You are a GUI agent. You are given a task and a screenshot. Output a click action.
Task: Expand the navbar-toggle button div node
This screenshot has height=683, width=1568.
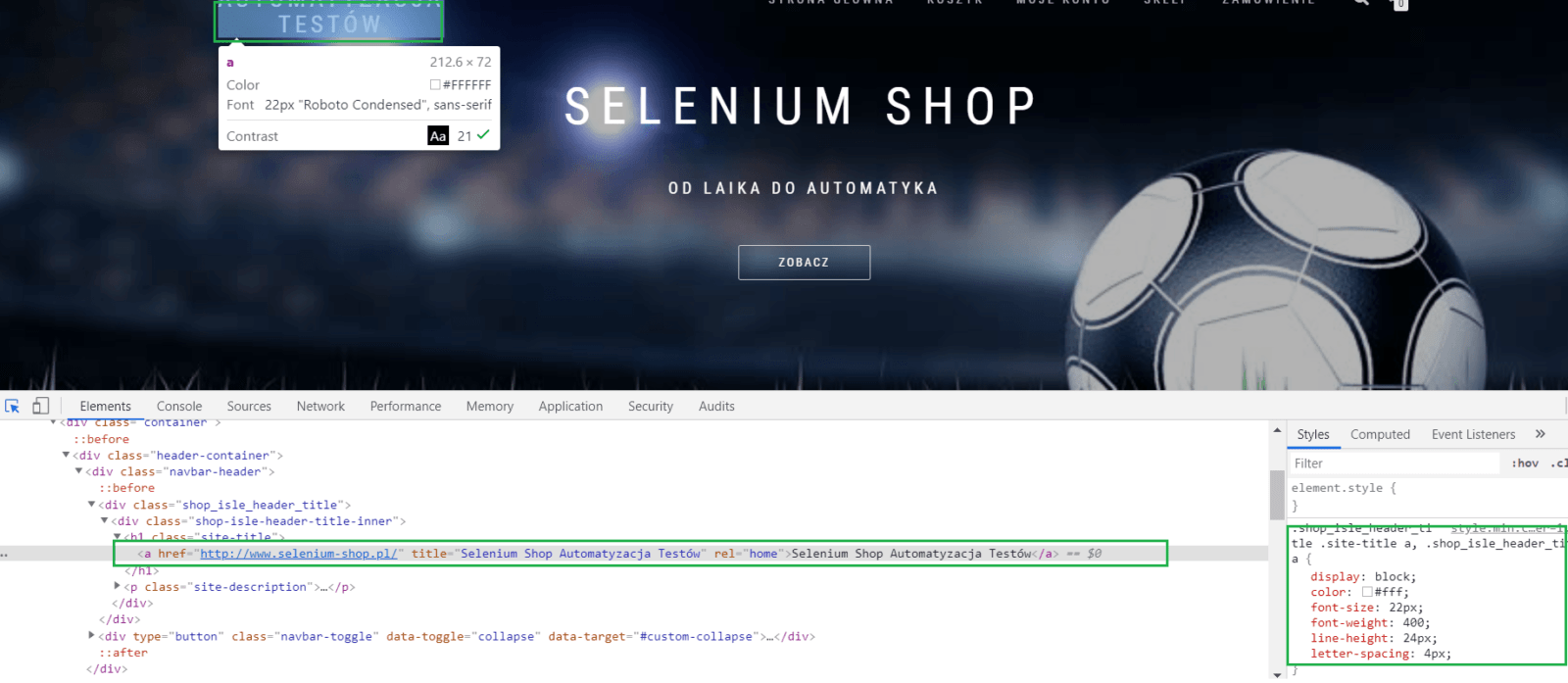click(92, 636)
